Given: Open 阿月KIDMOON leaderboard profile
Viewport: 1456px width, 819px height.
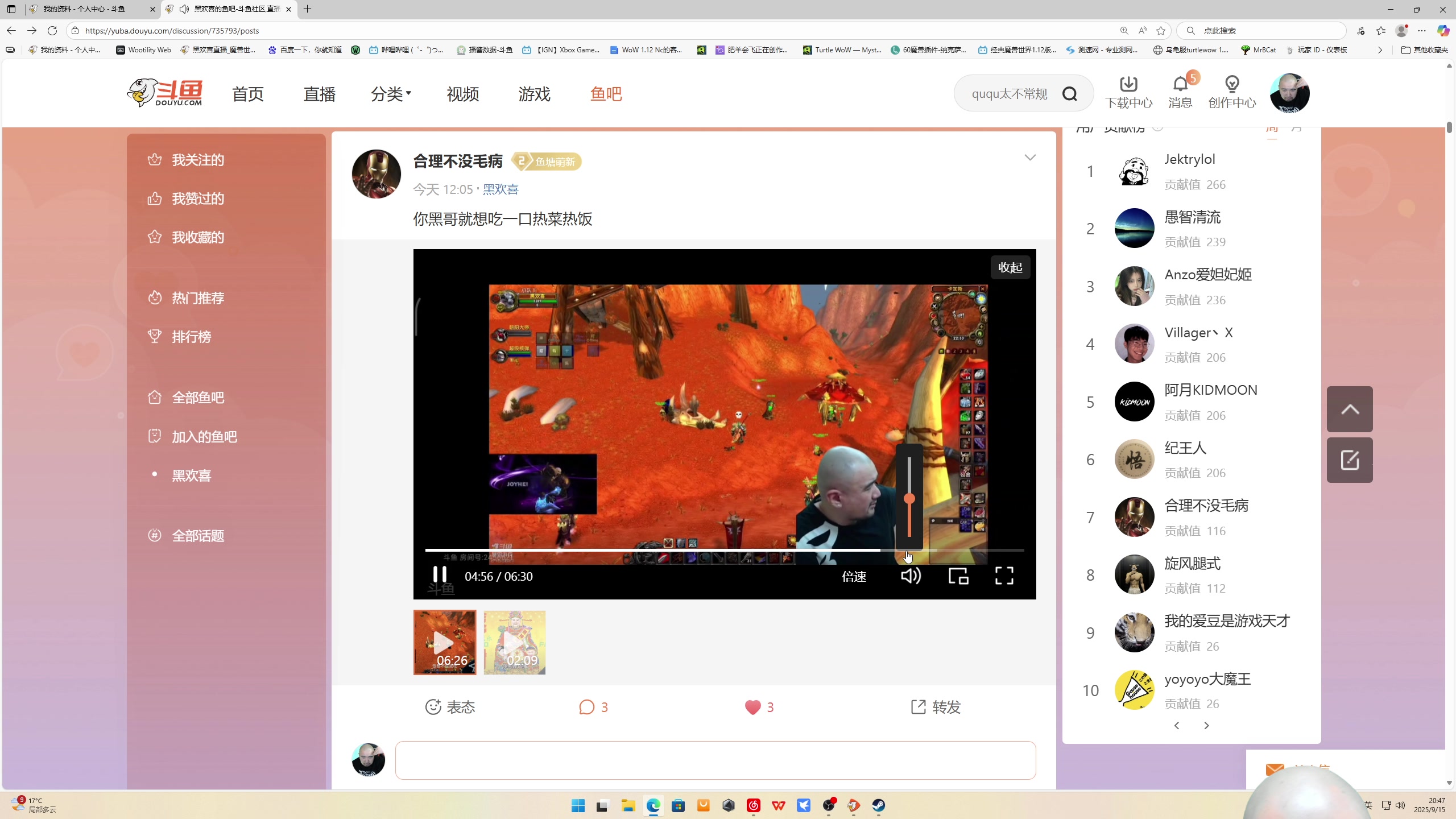Looking at the screenshot, I should 1211,390.
